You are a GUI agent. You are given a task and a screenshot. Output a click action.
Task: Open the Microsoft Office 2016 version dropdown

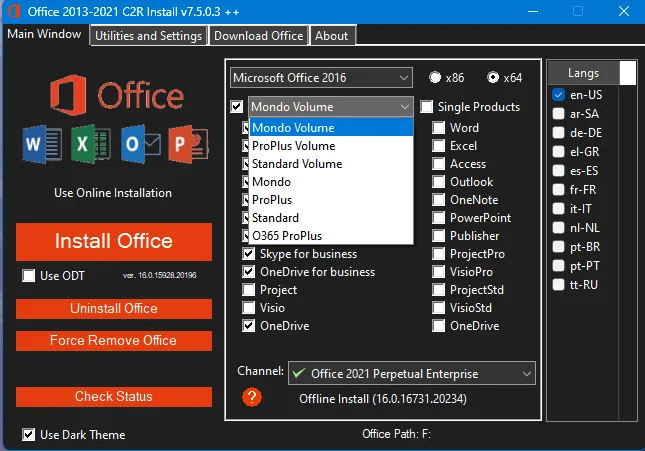click(321, 78)
